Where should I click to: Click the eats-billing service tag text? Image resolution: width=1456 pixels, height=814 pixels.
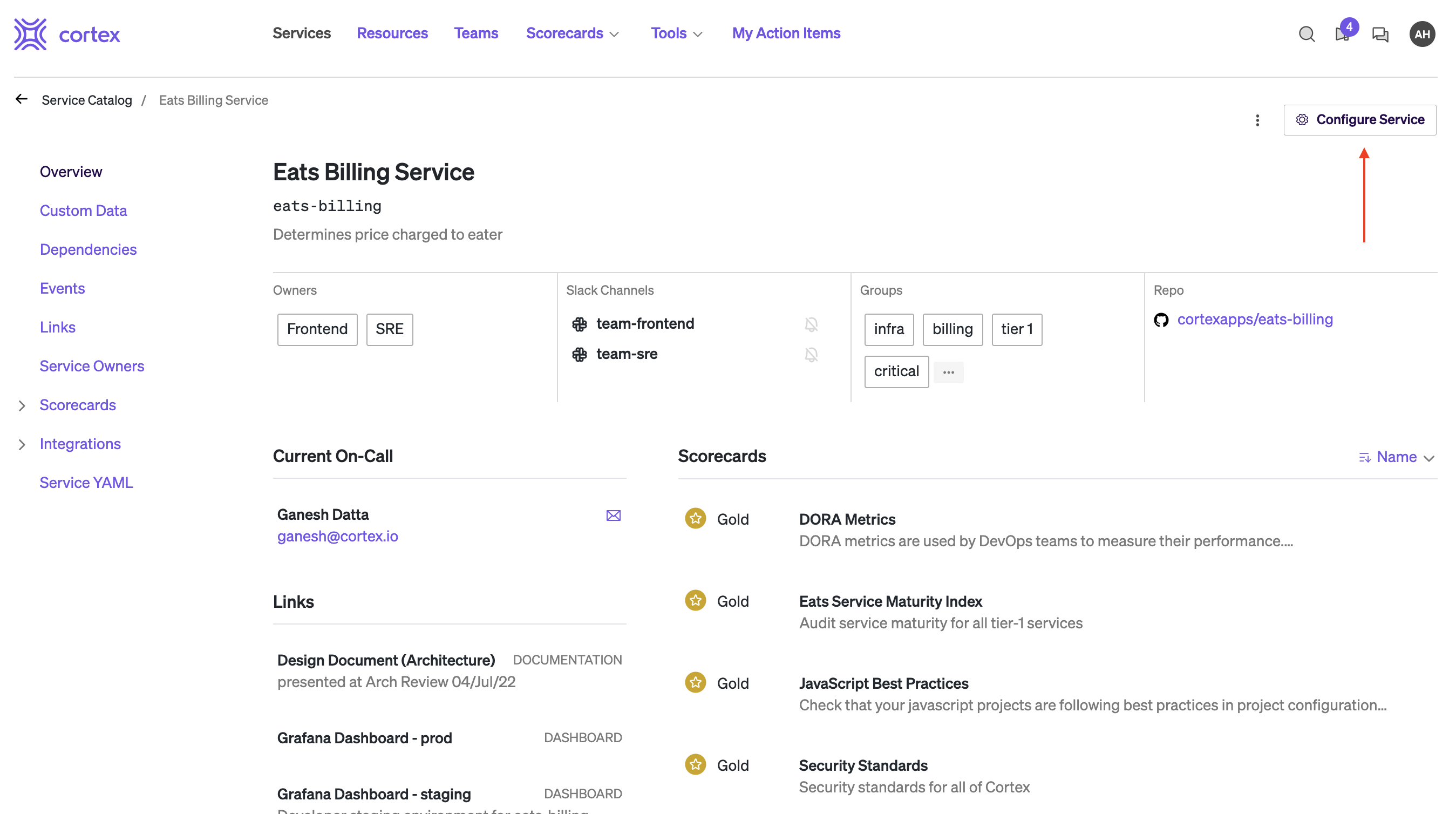click(327, 206)
